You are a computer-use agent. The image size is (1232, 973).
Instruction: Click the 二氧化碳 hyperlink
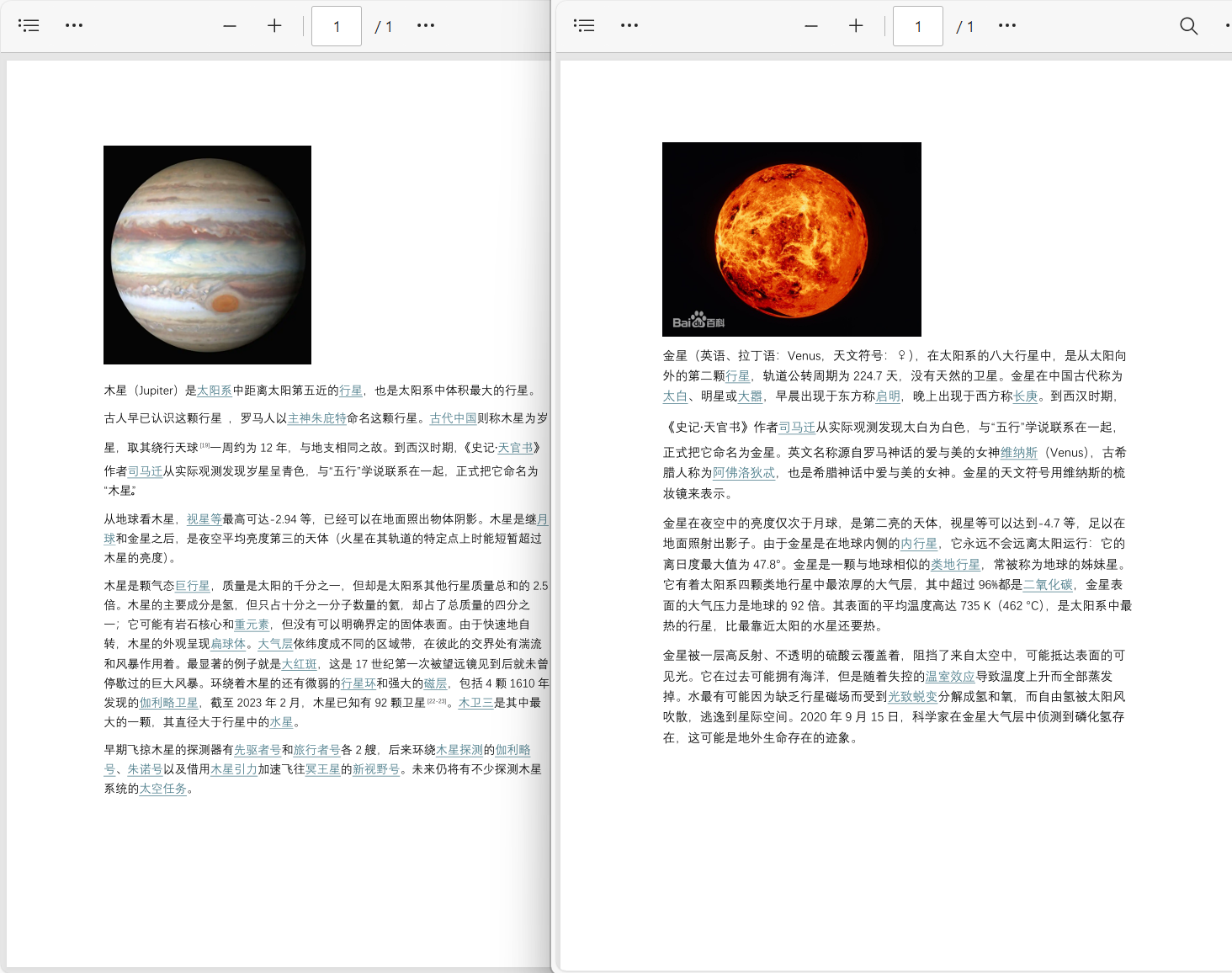[1048, 585]
